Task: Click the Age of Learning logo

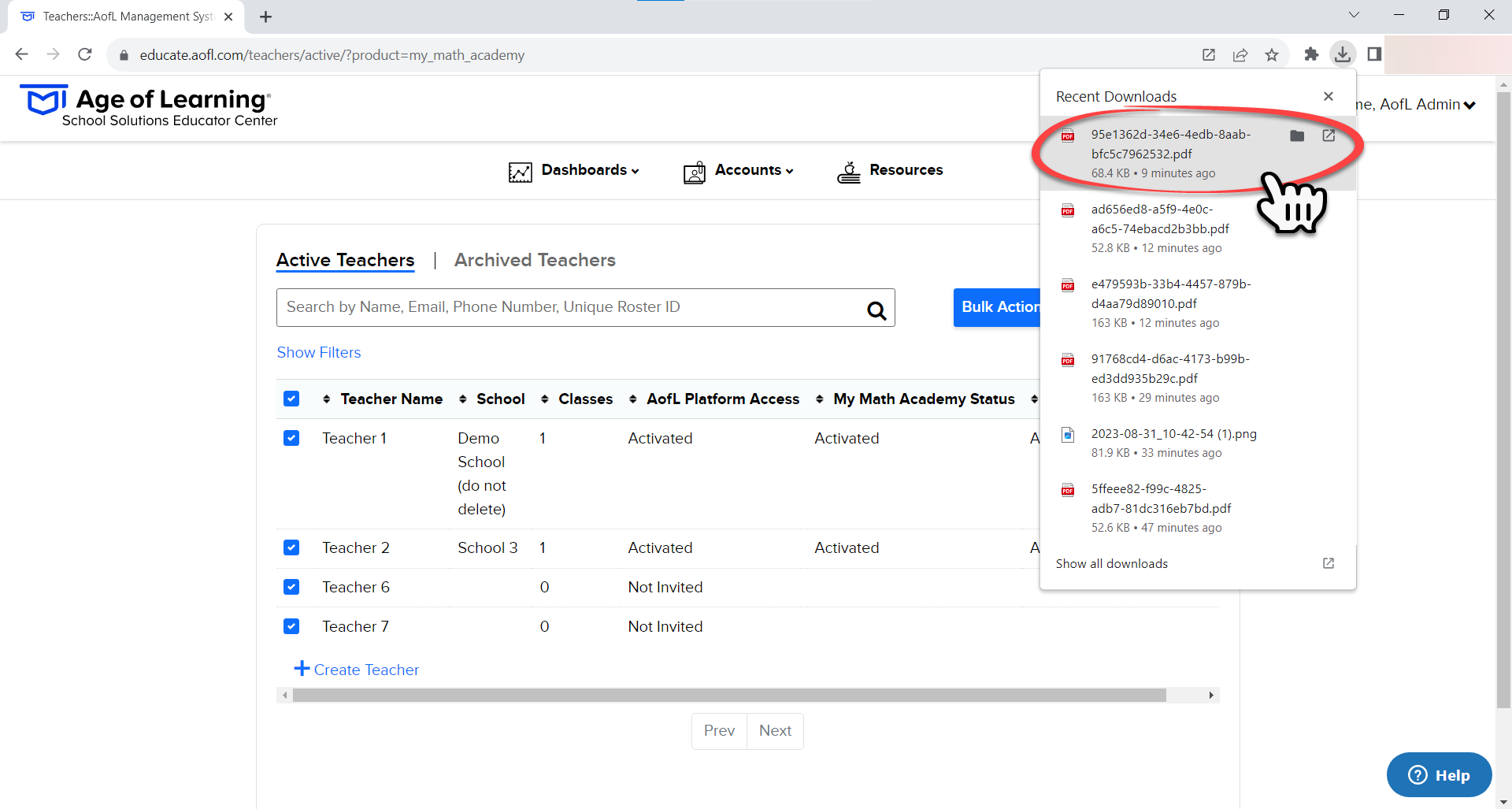Action: (x=149, y=106)
